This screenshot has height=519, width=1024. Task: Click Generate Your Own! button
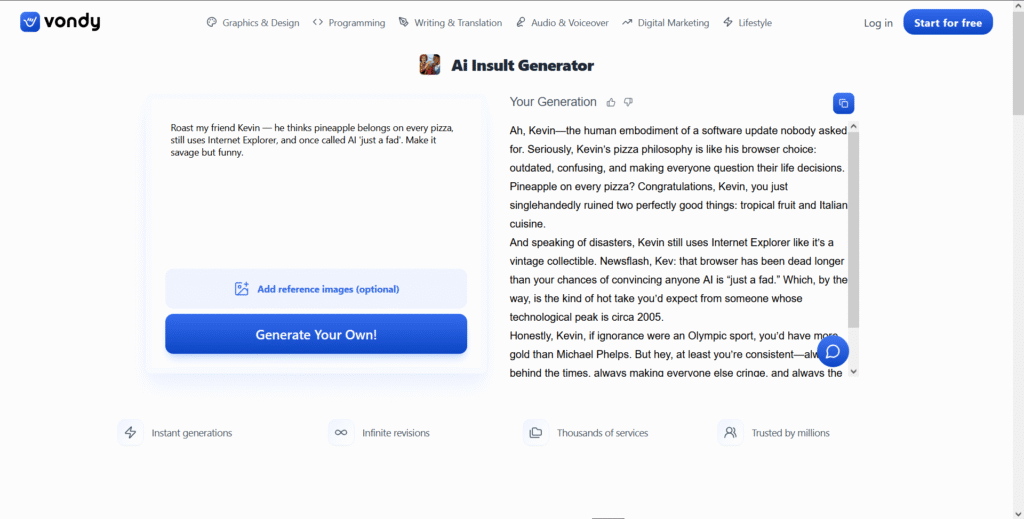(x=316, y=334)
